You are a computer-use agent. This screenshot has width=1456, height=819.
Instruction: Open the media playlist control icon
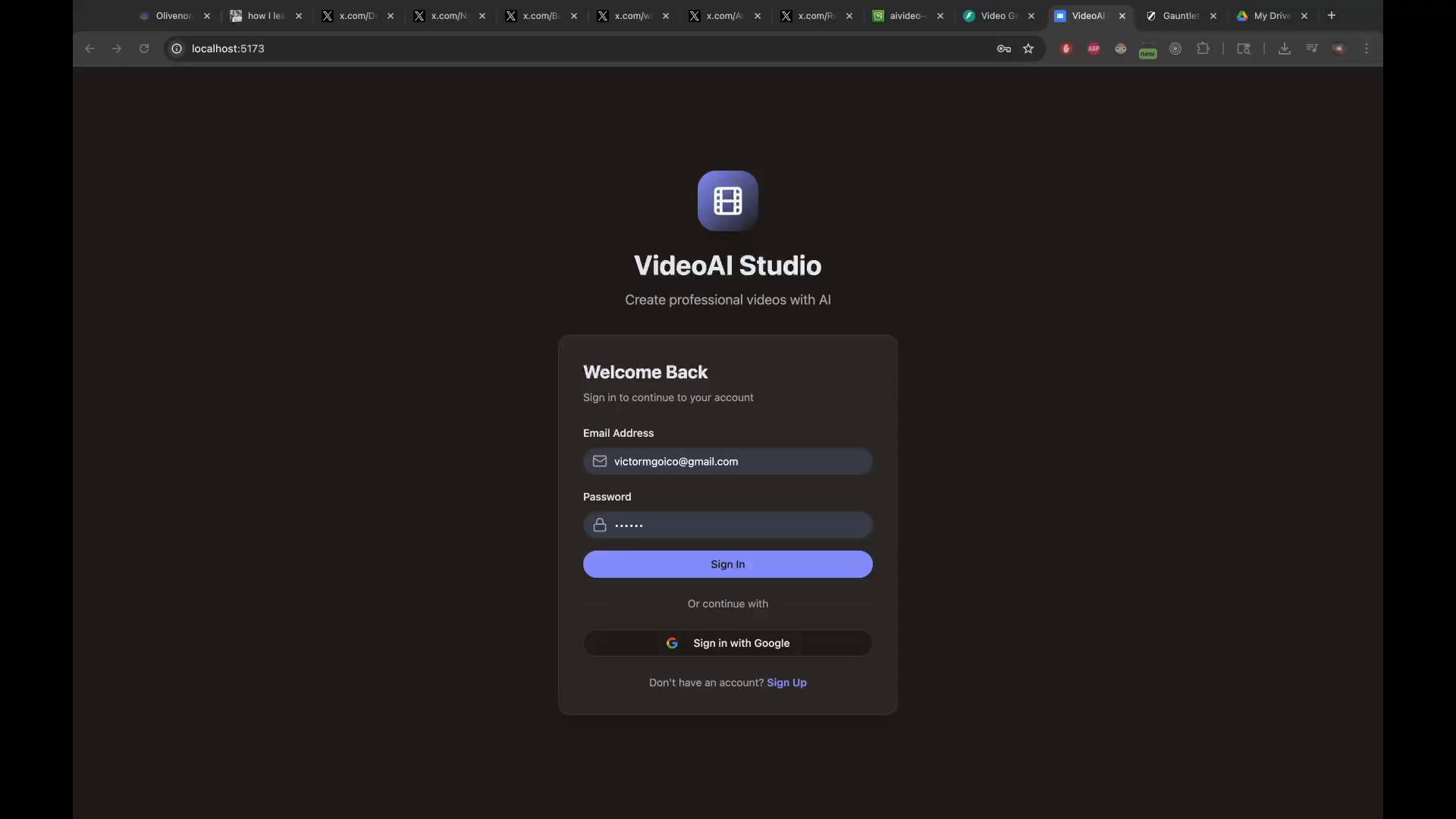point(1312,48)
